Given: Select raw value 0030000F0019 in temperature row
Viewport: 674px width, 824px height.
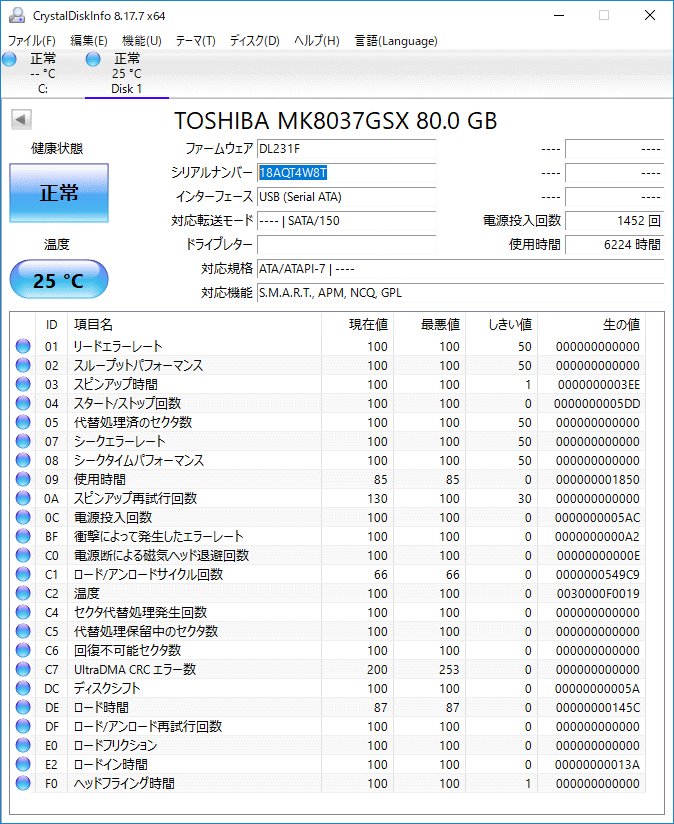Looking at the screenshot, I should coord(598,594).
